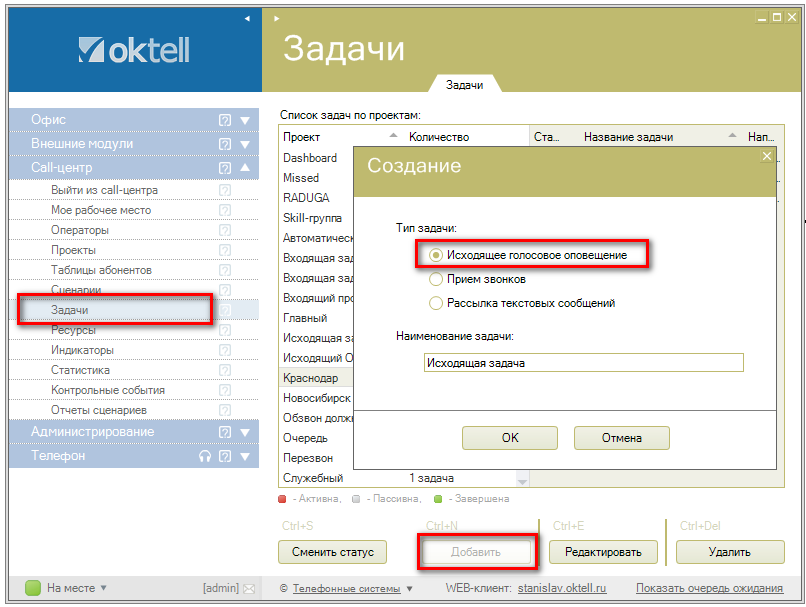Click help icon beside Операторы

coord(225,230)
